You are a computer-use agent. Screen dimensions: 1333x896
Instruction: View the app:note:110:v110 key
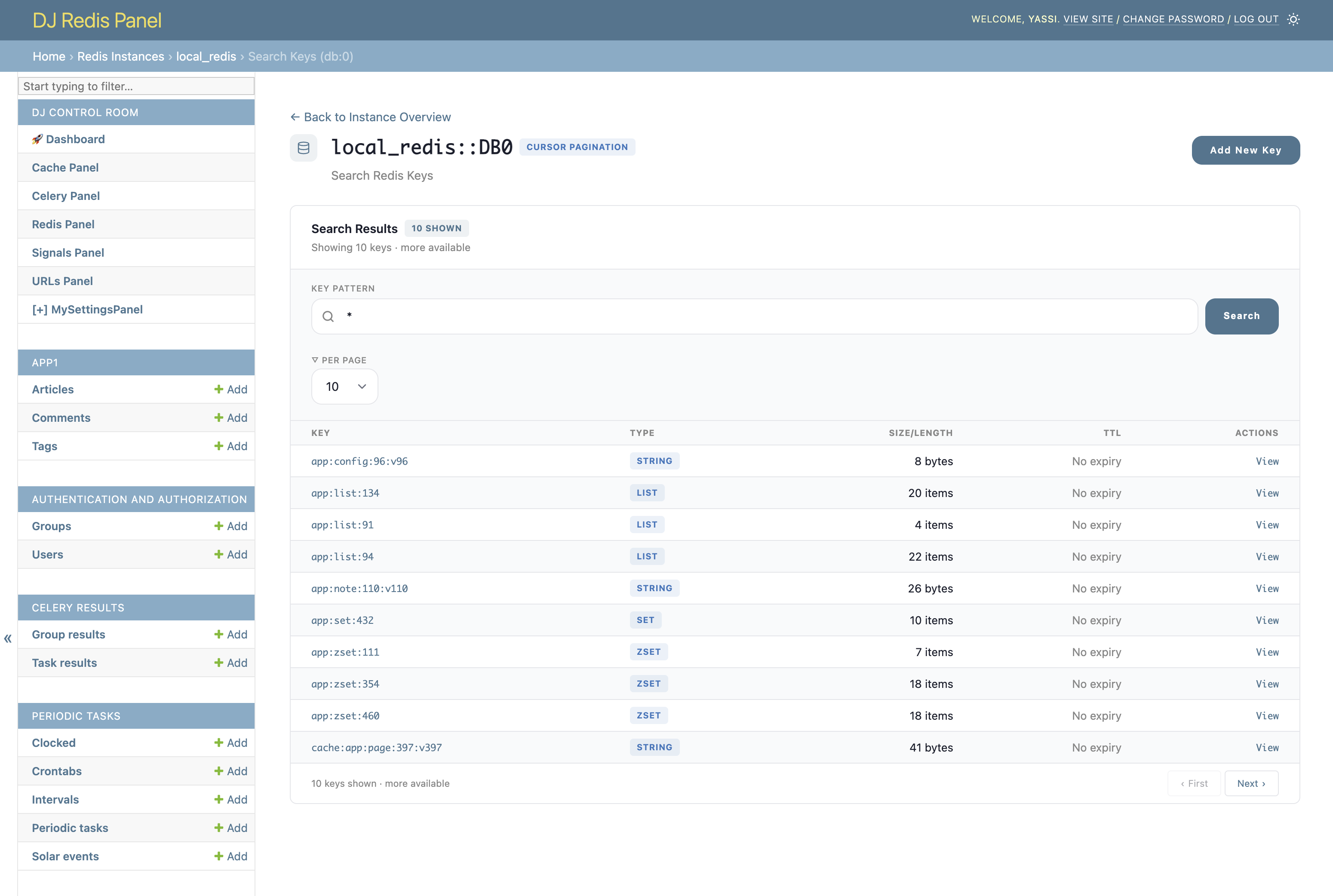point(1267,589)
